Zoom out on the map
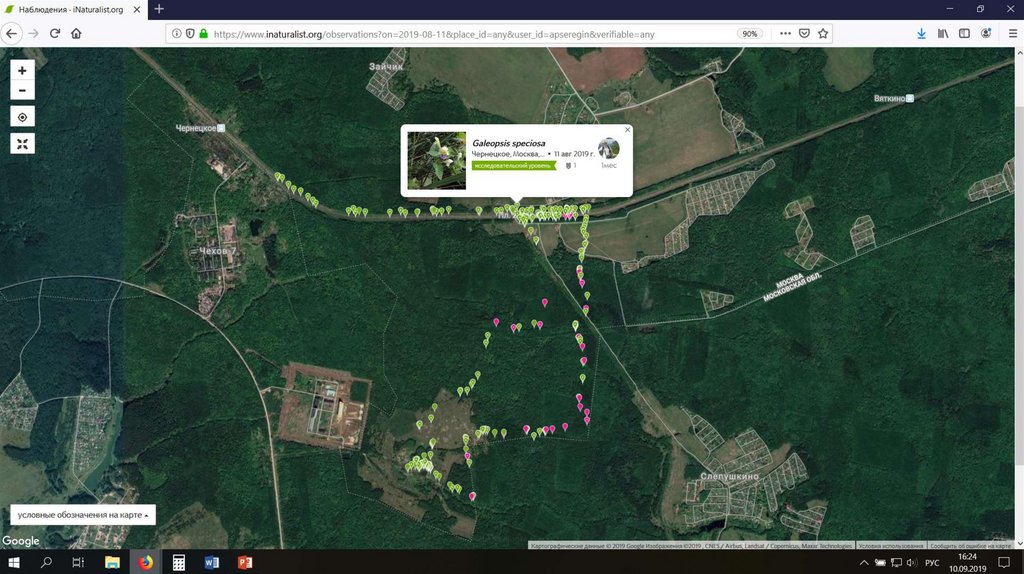The width and height of the screenshot is (1024, 574). (22, 90)
